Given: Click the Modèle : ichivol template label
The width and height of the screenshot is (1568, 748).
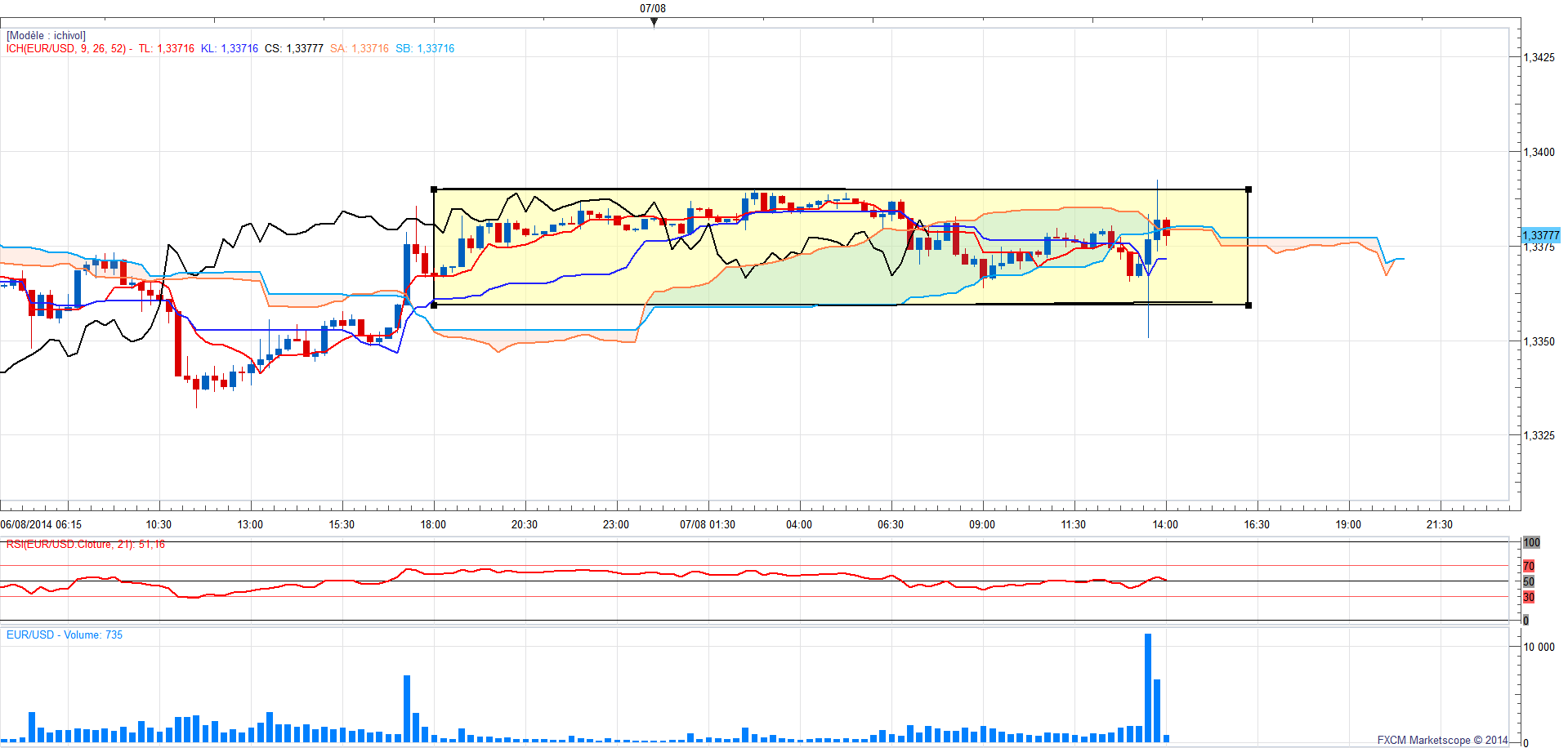Looking at the screenshot, I should [x=46, y=36].
